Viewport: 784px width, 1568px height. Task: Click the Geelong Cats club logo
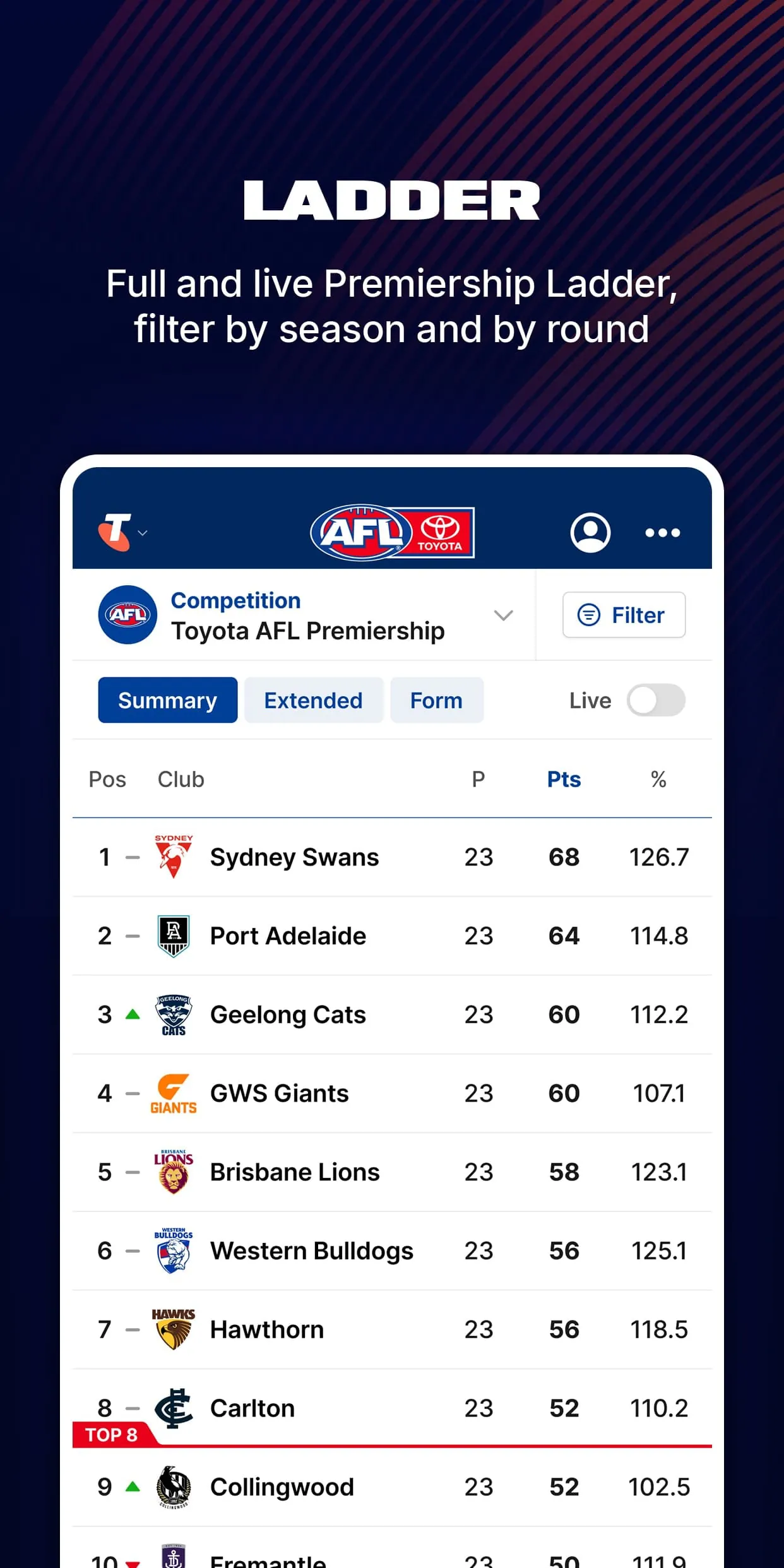click(174, 1014)
